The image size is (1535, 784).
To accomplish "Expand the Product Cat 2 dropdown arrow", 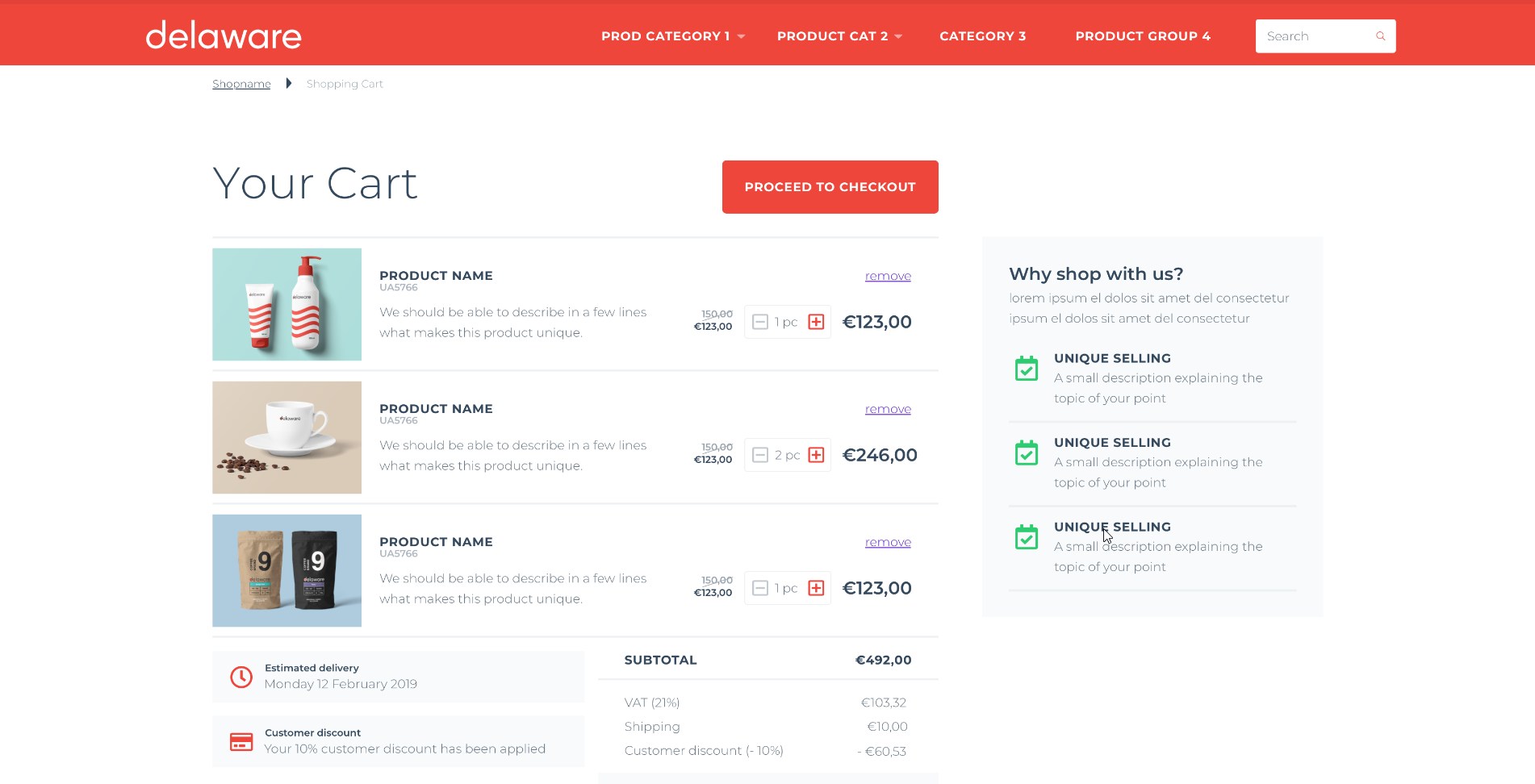I will point(898,36).
